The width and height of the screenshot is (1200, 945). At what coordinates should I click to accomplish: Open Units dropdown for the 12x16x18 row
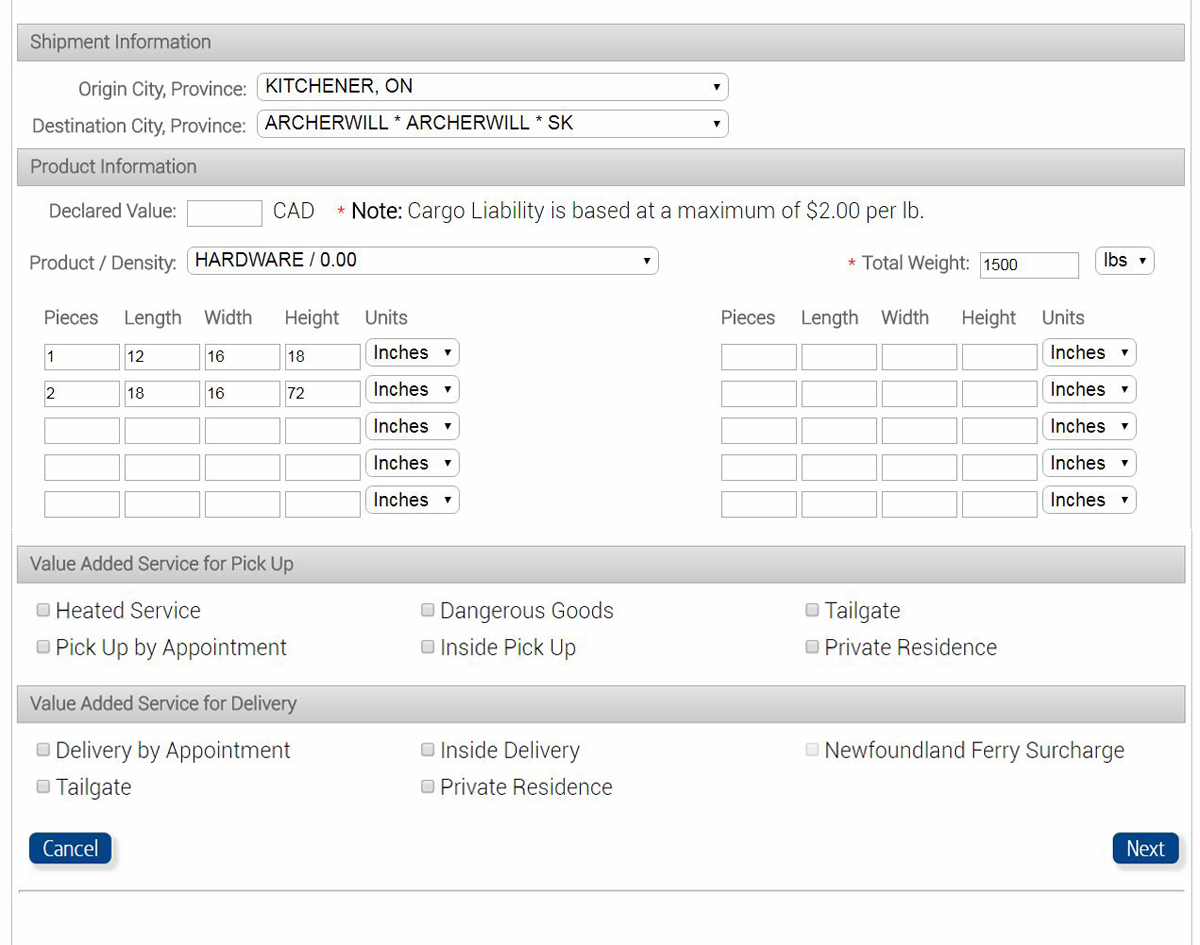point(412,353)
